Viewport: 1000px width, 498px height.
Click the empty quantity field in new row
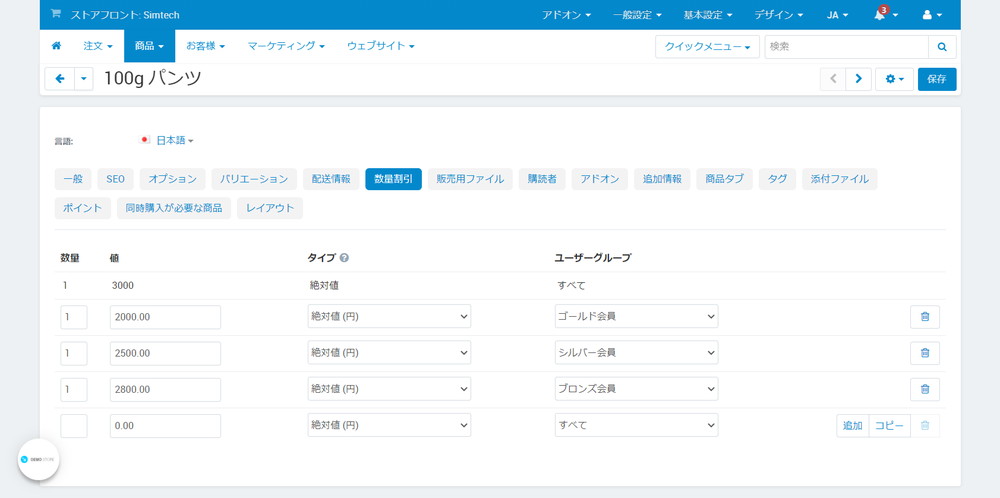click(x=74, y=426)
